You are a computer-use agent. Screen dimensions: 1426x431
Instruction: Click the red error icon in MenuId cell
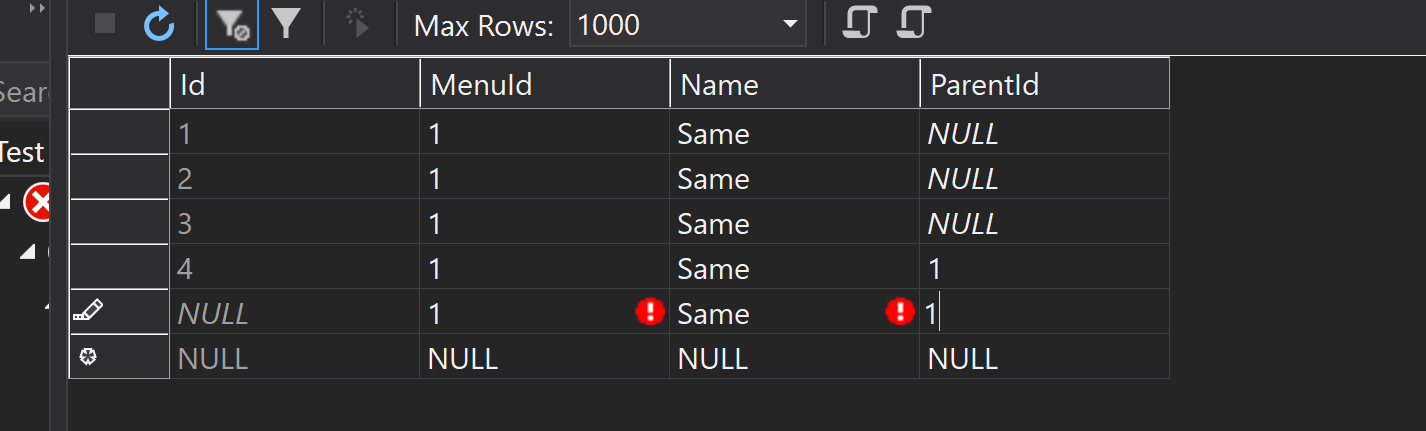650,313
